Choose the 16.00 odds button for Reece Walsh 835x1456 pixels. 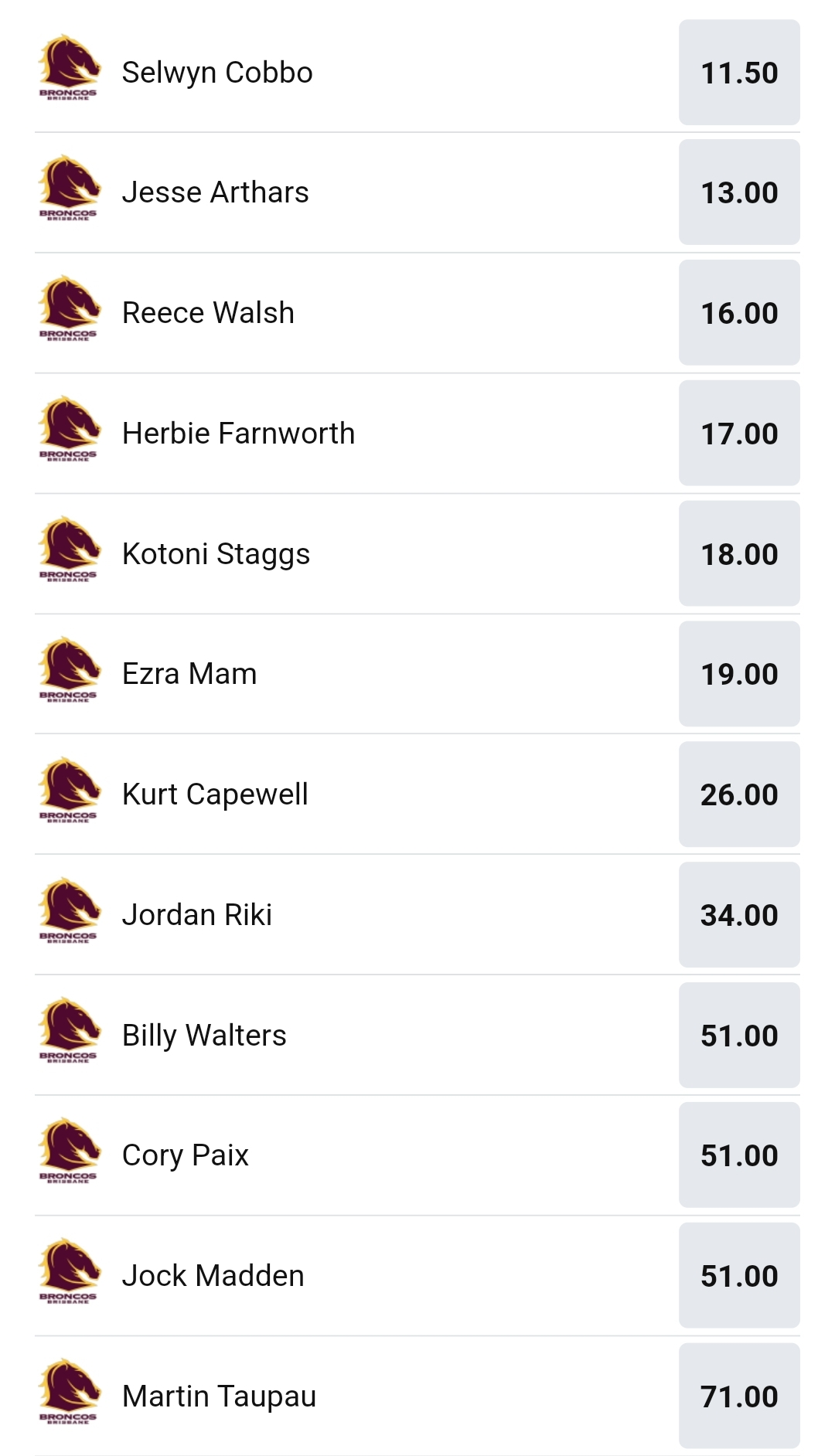[739, 313]
